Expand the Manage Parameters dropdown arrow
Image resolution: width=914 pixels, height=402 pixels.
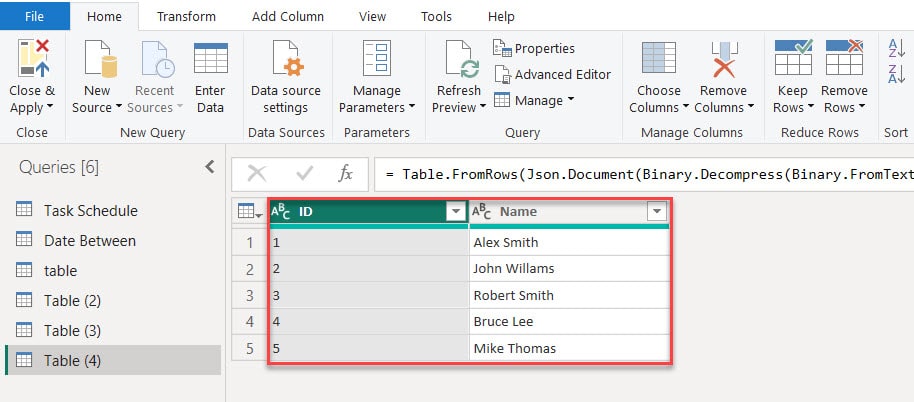[x=412, y=107]
